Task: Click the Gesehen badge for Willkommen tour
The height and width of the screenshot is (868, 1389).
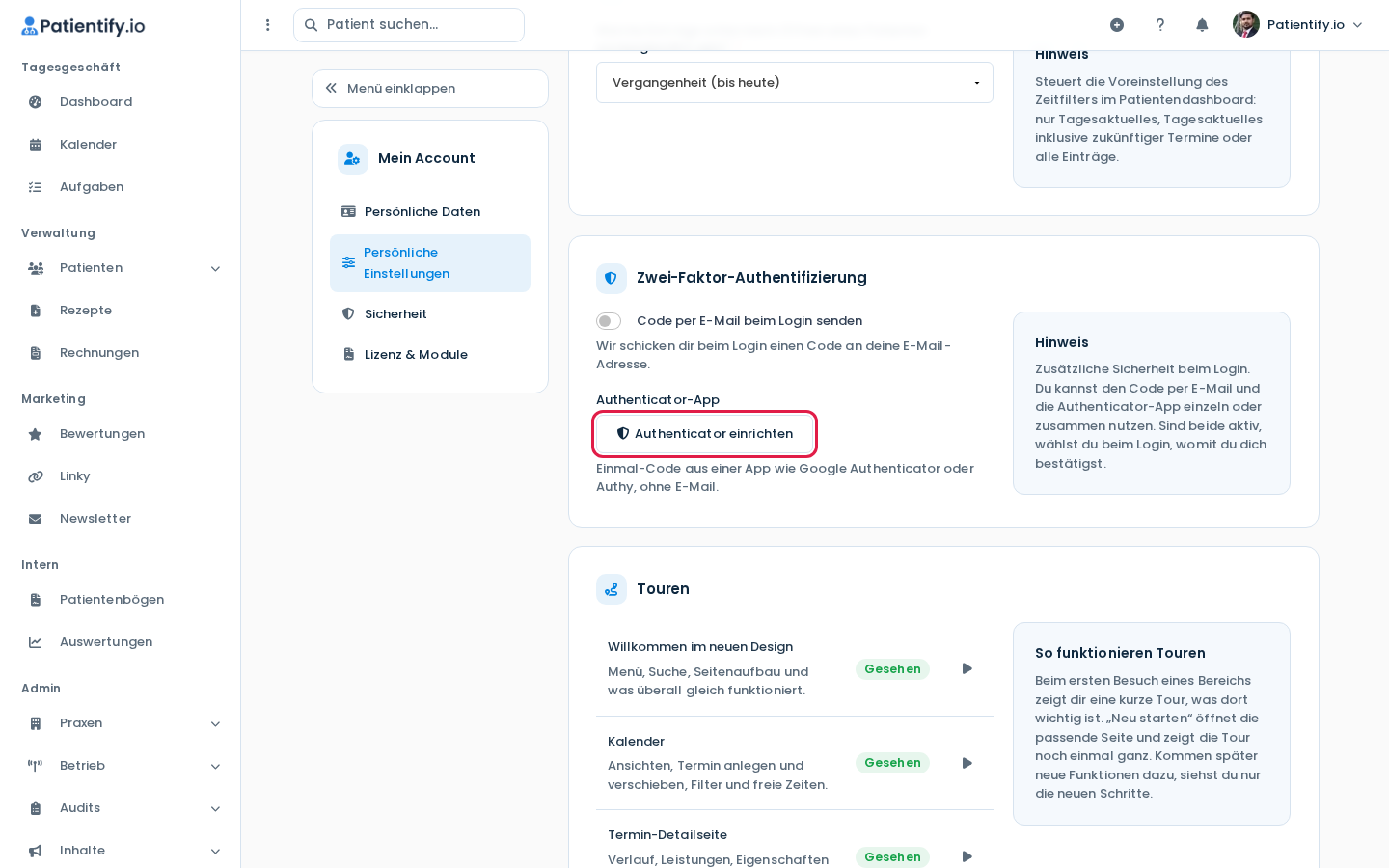Action: (x=892, y=669)
